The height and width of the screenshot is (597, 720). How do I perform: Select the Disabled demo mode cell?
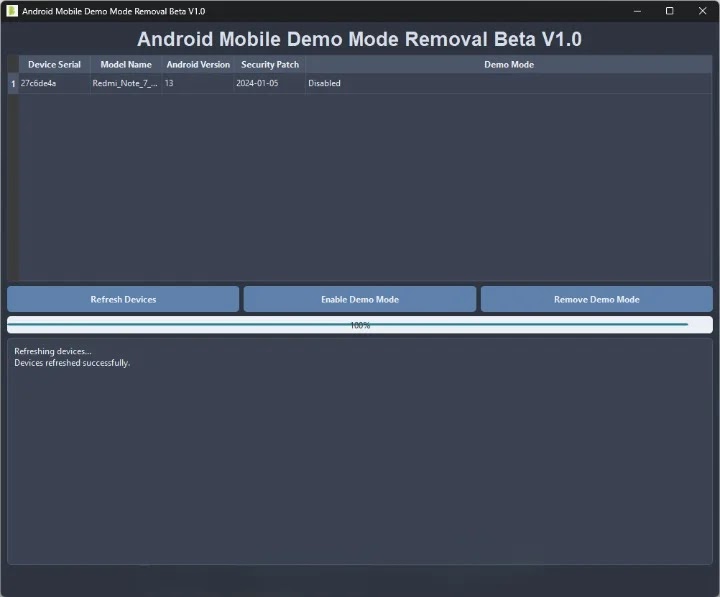click(x=509, y=84)
